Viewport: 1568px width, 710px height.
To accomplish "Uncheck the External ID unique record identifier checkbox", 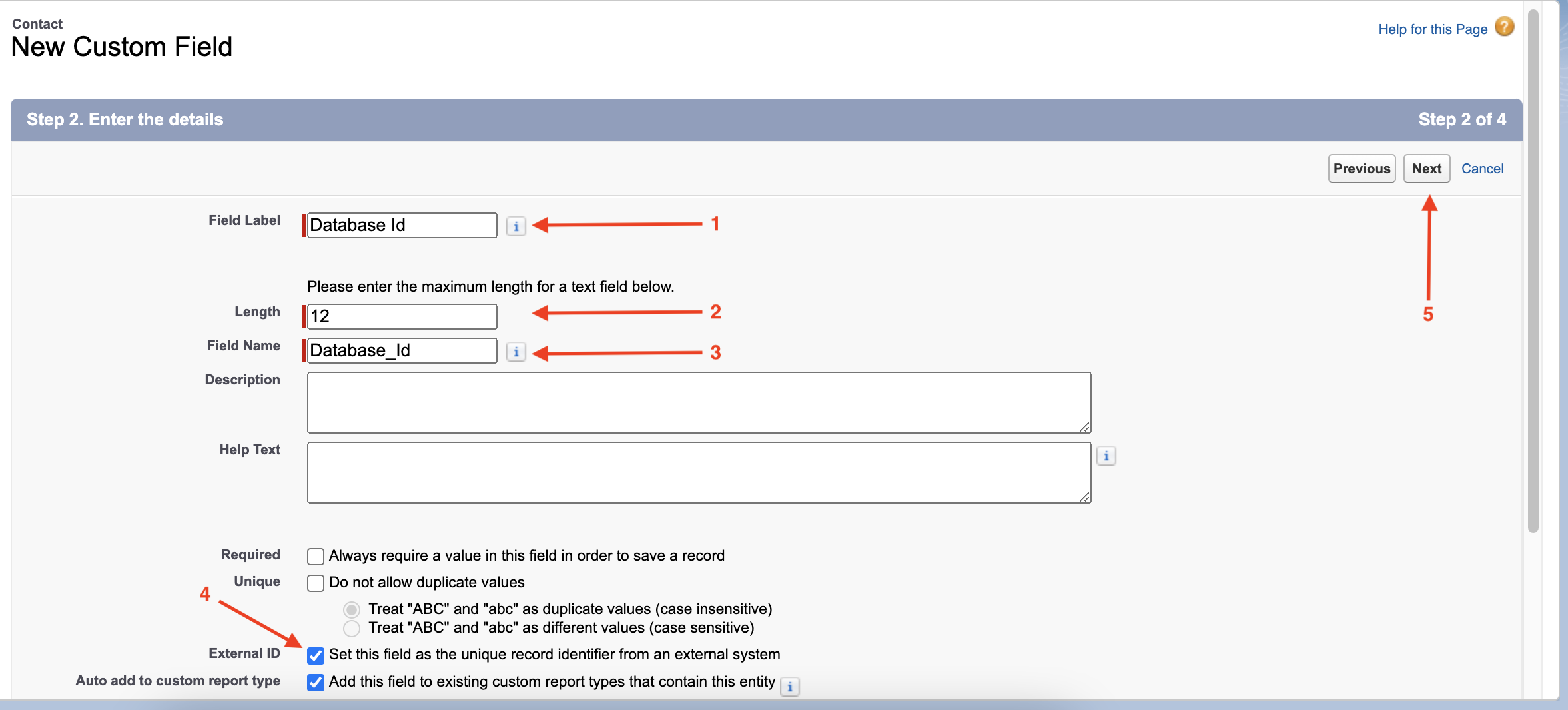I will pos(315,656).
